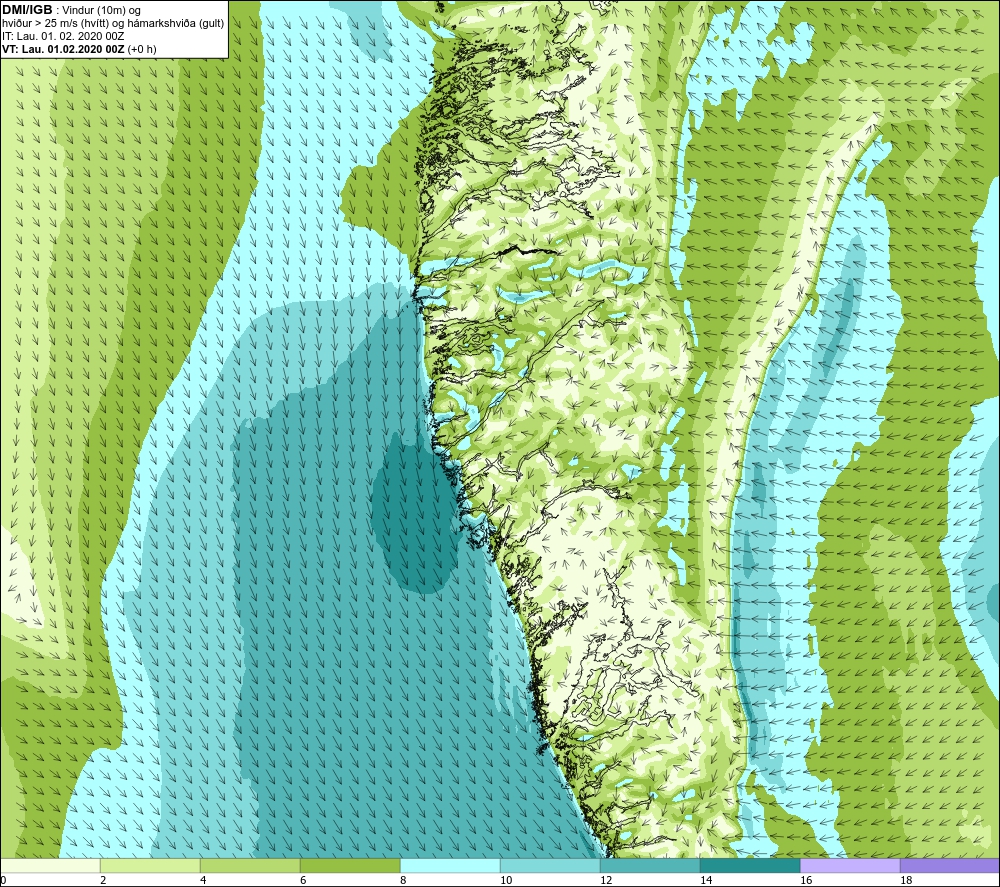Click the pale yellow 0–2 m/s legend swatch
The height and width of the screenshot is (887, 1000).
[50, 865]
